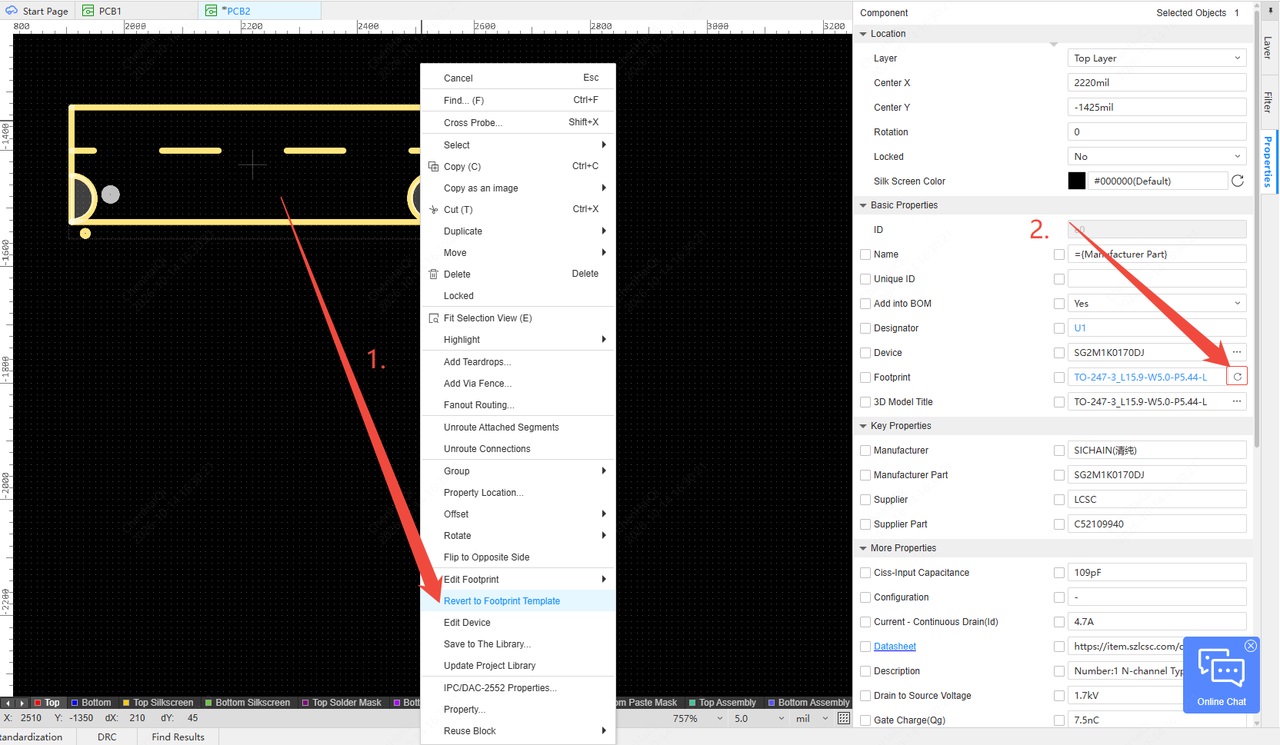Open the Device browse ellipsis button

(x=1237, y=352)
